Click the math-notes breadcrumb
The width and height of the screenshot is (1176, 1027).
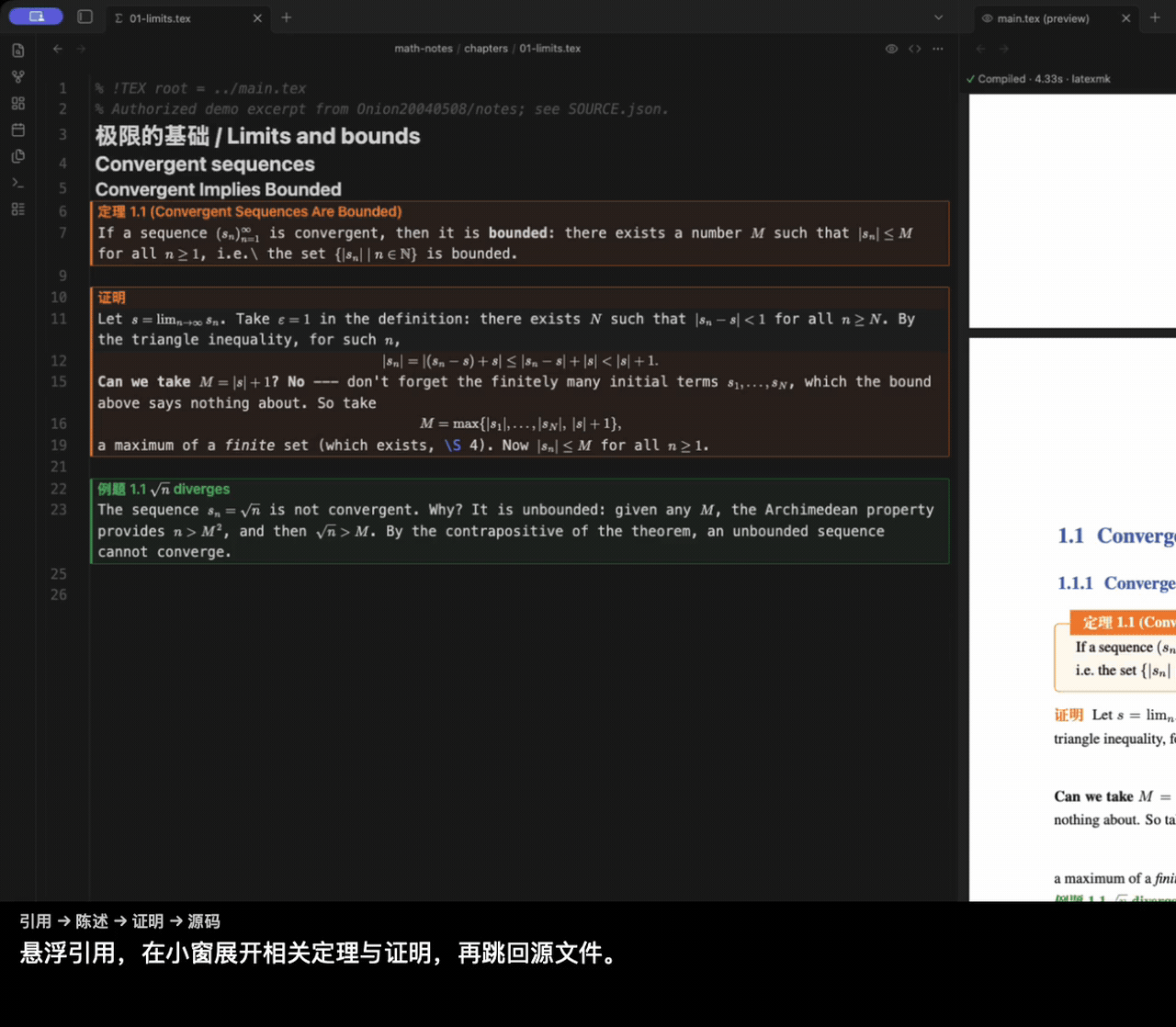pyautogui.click(x=424, y=49)
